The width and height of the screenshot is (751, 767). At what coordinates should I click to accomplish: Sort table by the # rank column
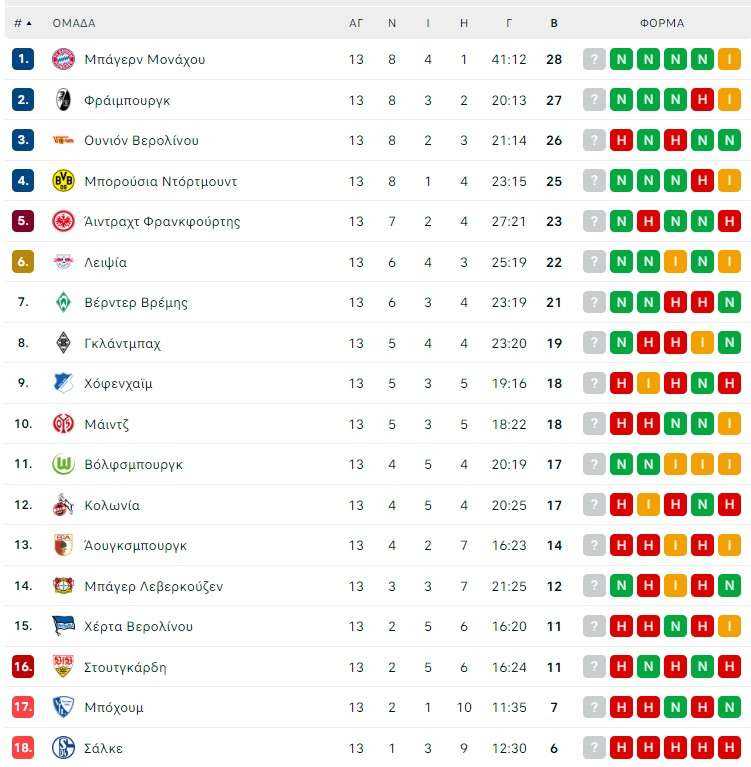(x=23, y=23)
